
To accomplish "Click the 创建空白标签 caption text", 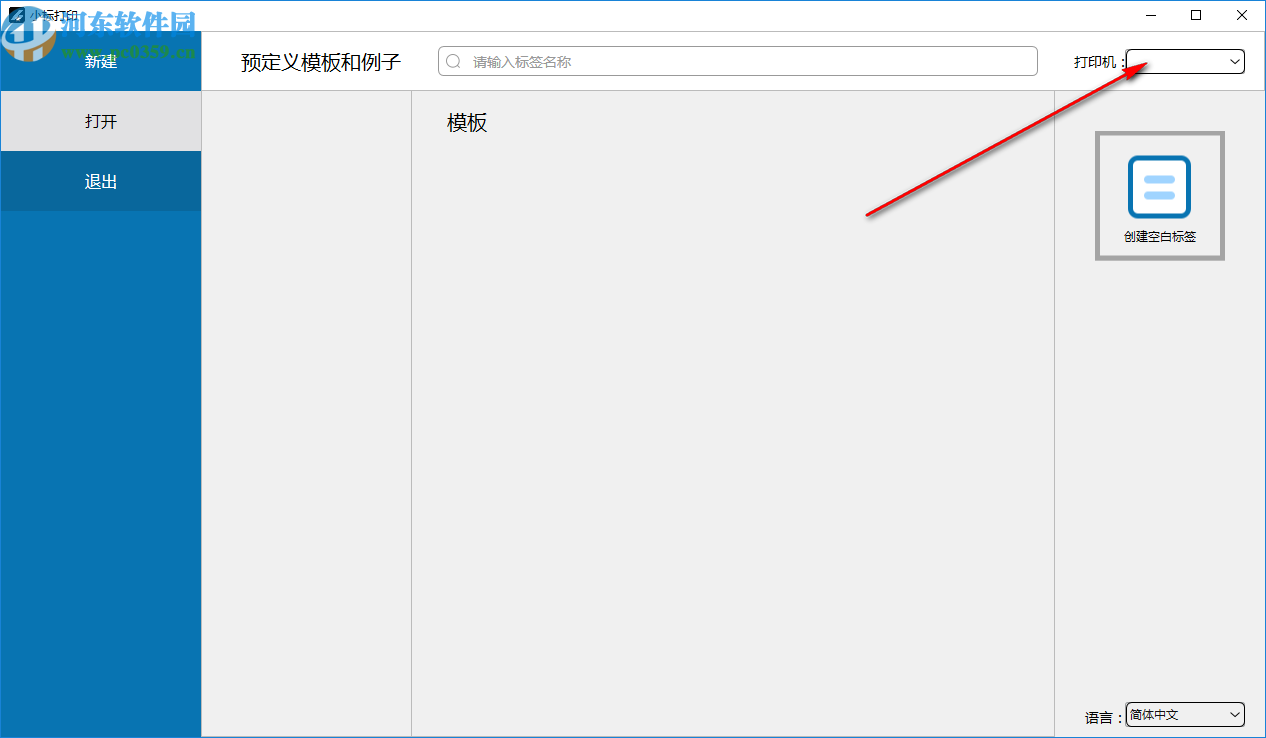I will 1160,237.
